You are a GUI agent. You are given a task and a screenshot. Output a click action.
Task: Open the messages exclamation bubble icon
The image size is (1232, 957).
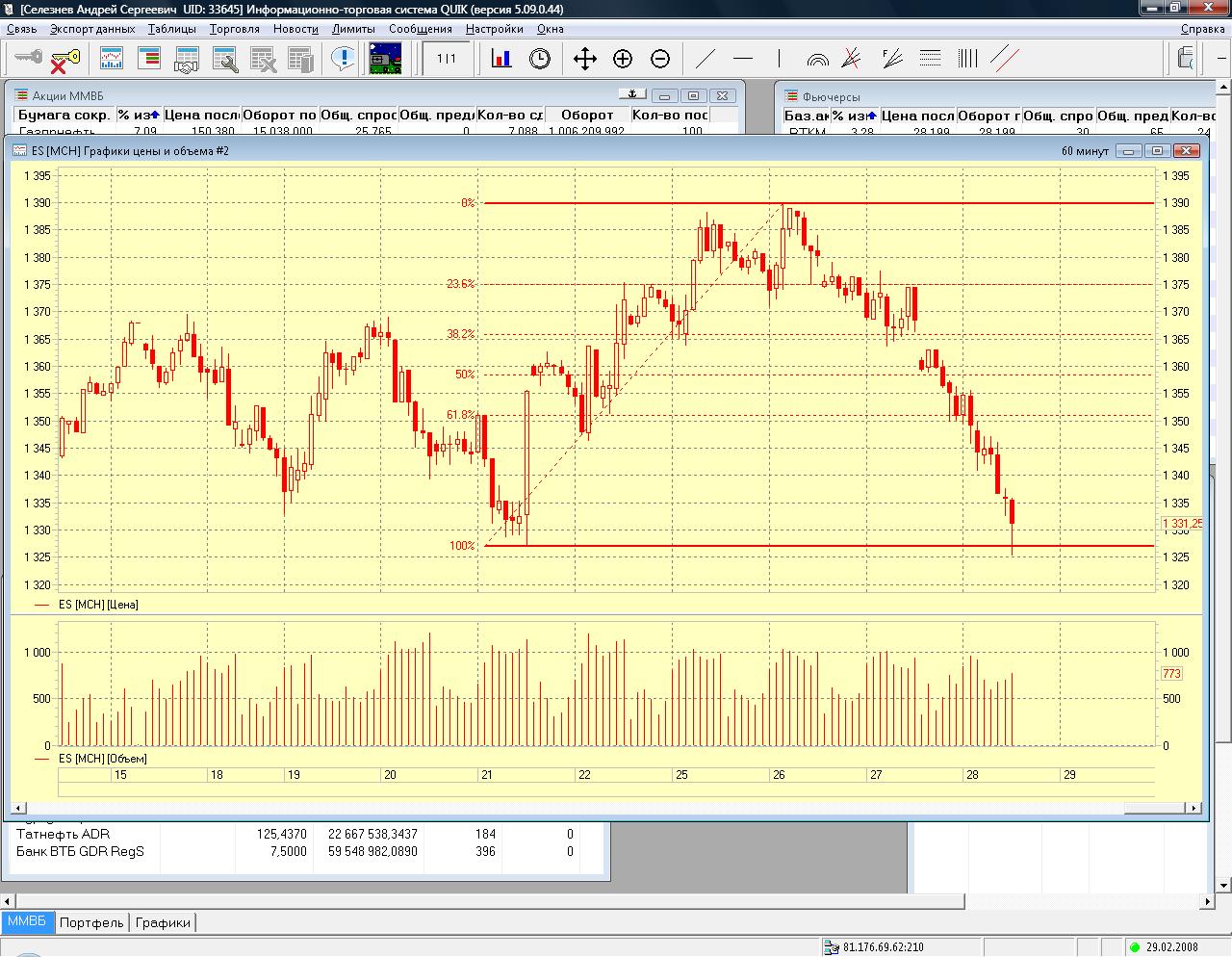click(343, 59)
